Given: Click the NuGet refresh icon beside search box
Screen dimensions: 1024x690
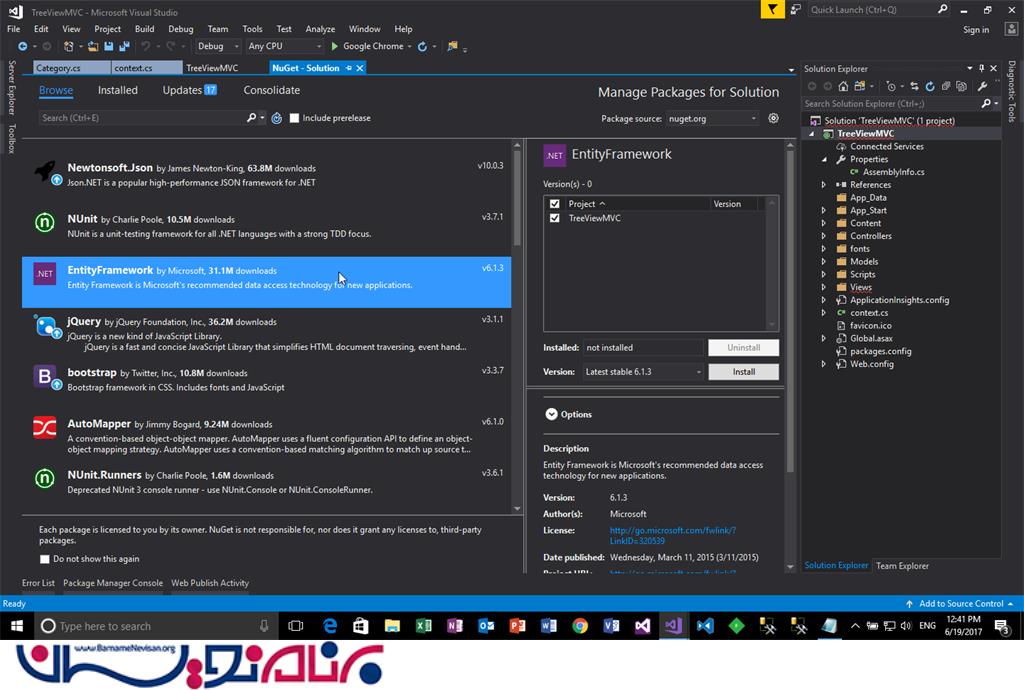Looking at the screenshot, I should [277, 118].
